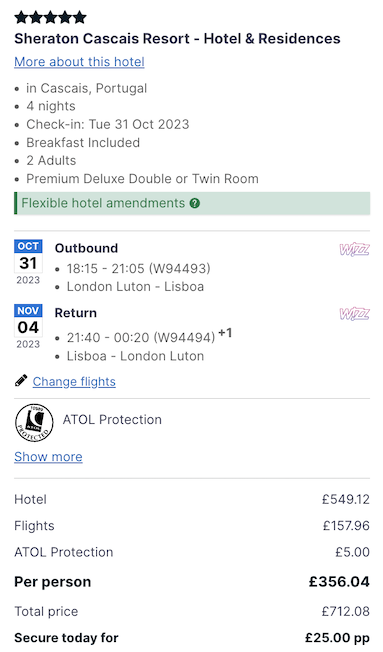Viewport: 383px width, 652px height.
Task: Click the Wizz Air logo on Return flight
Action: (354, 314)
